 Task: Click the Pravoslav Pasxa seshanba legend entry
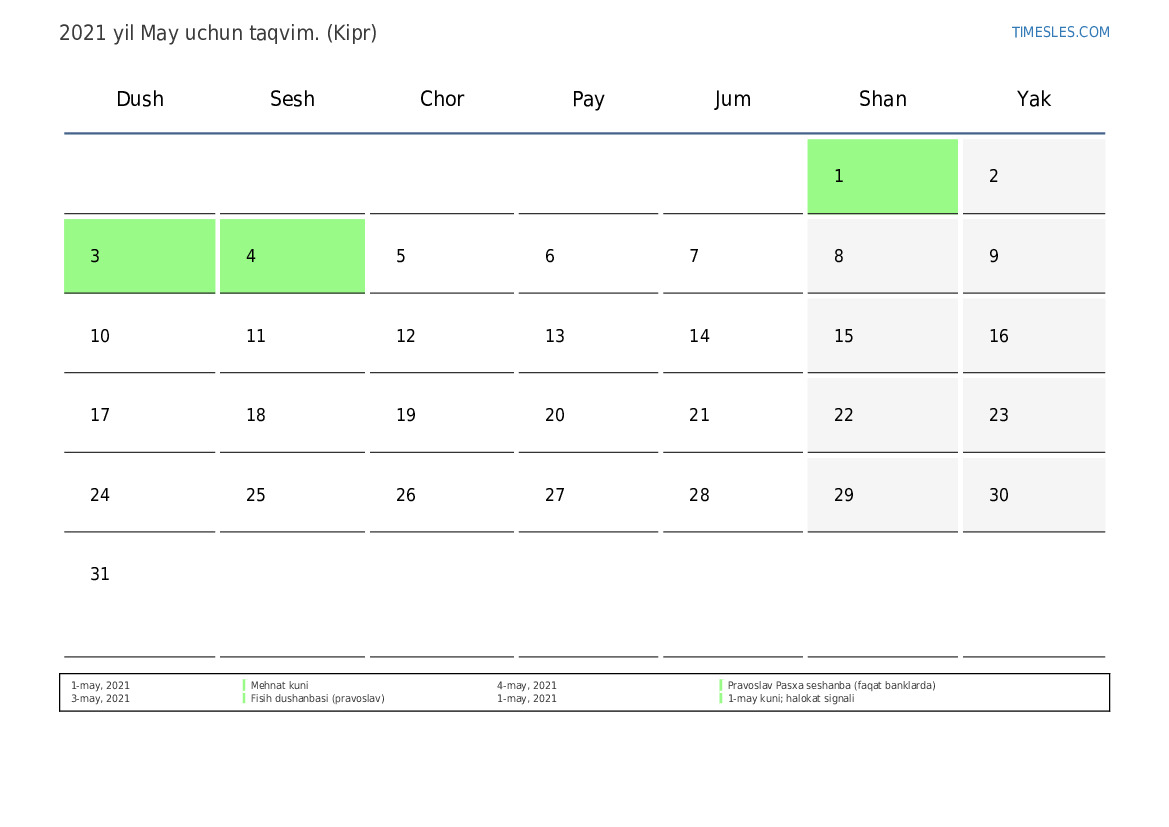point(831,686)
